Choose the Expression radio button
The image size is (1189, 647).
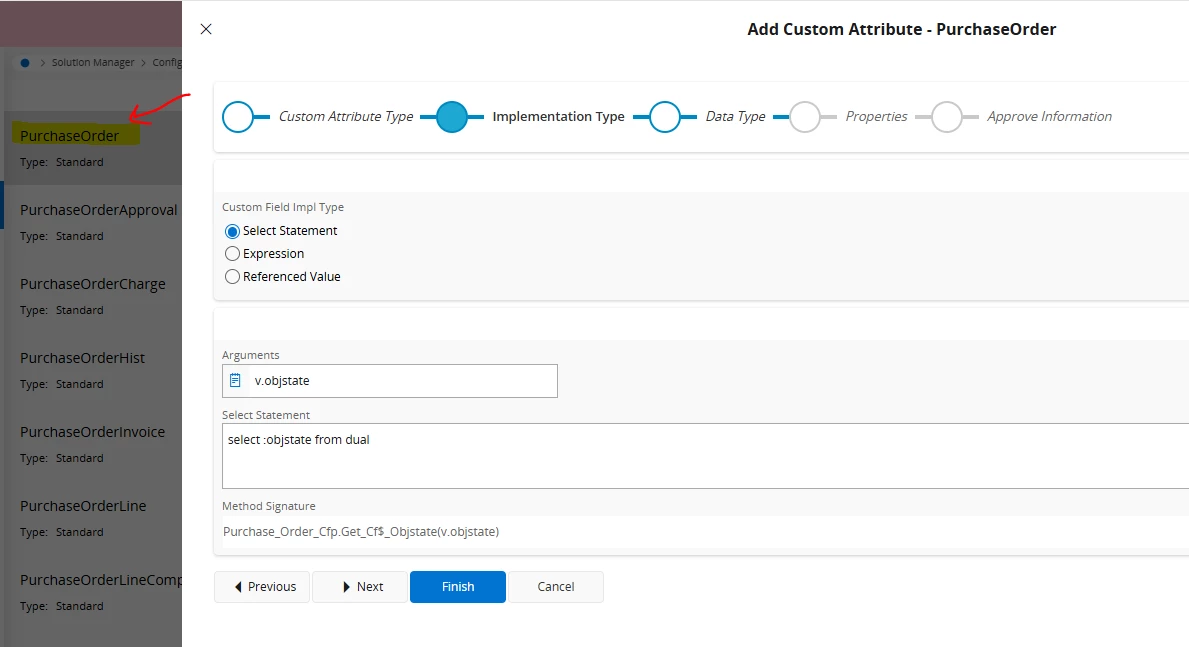click(x=233, y=254)
